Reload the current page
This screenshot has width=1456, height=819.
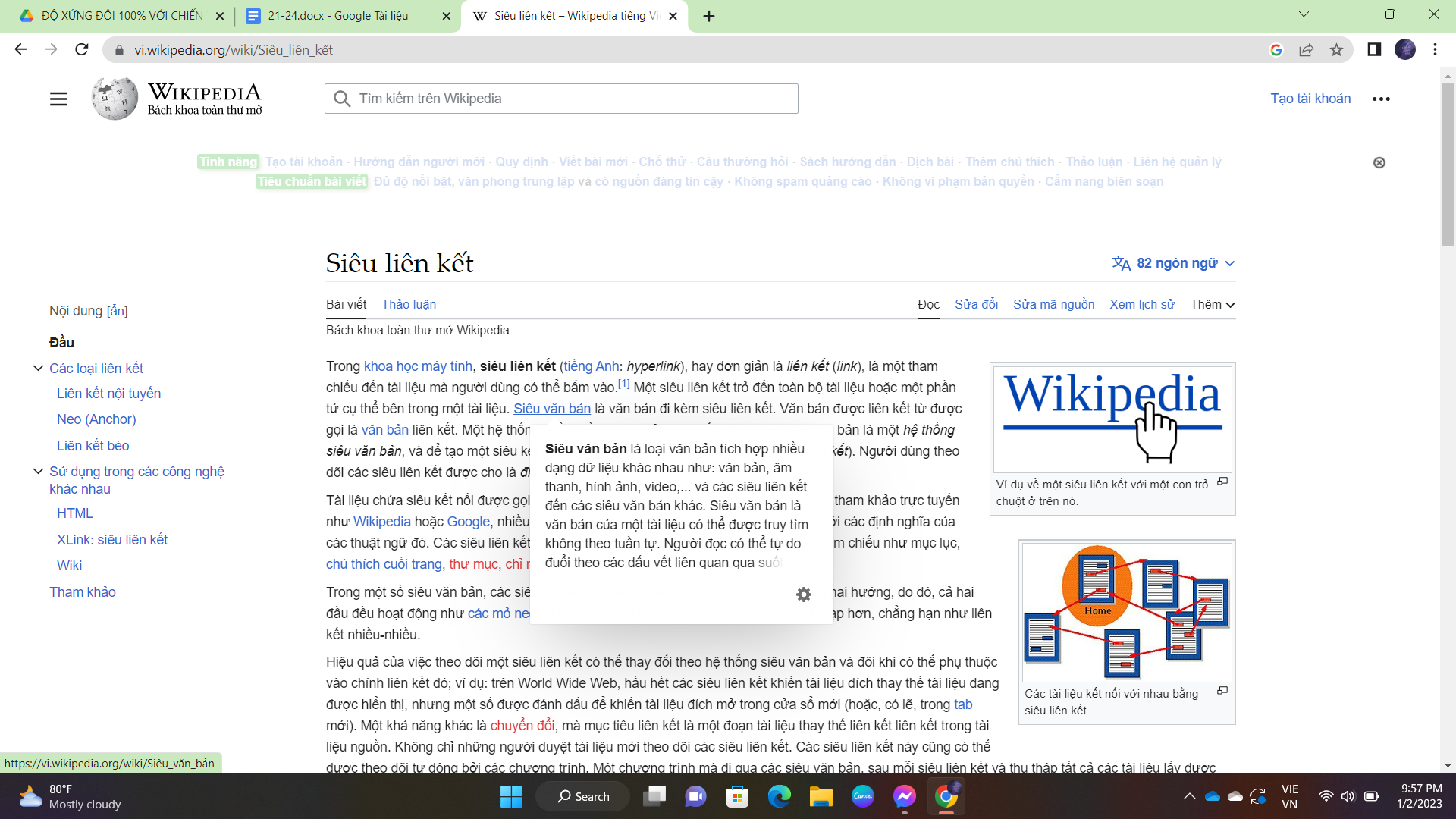point(82,49)
